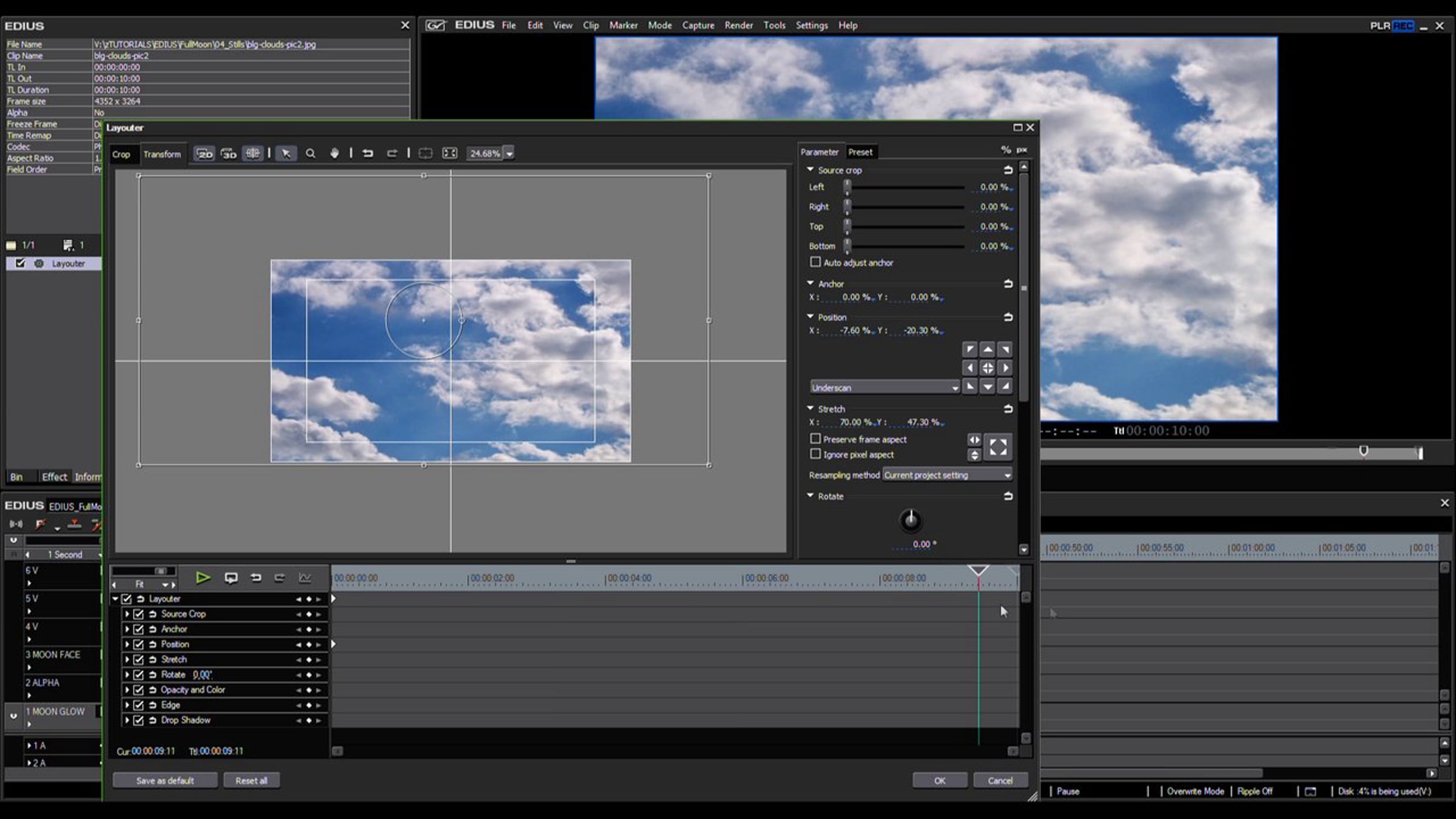Expand the Position track in timeline
This screenshot has height=819, width=1456.
point(127,644)
